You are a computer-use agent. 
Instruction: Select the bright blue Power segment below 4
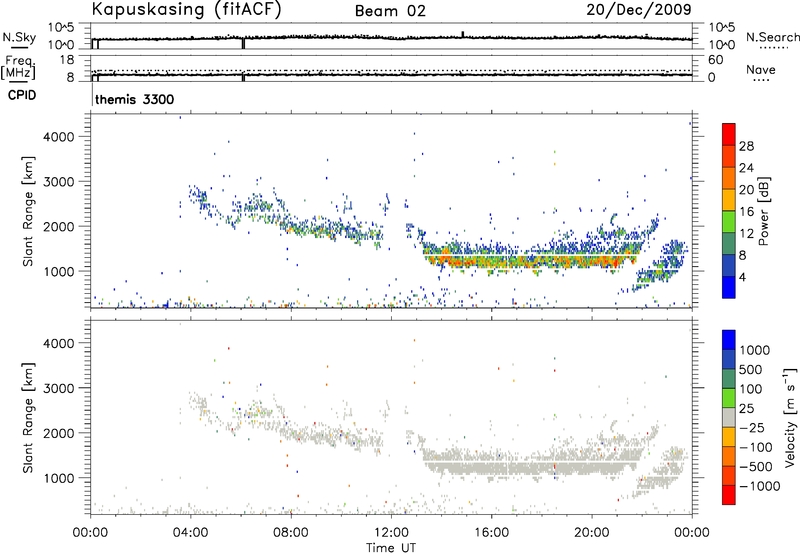click(x=729, y=287)
